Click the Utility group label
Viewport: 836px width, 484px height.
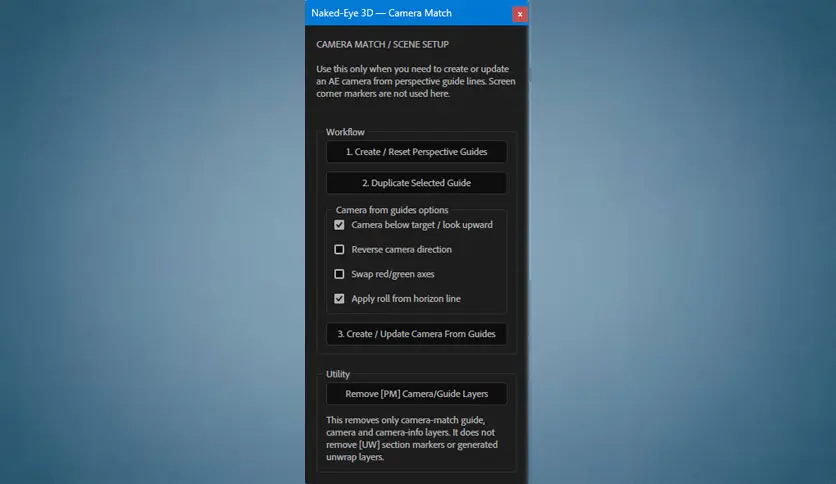pos(338,374)
